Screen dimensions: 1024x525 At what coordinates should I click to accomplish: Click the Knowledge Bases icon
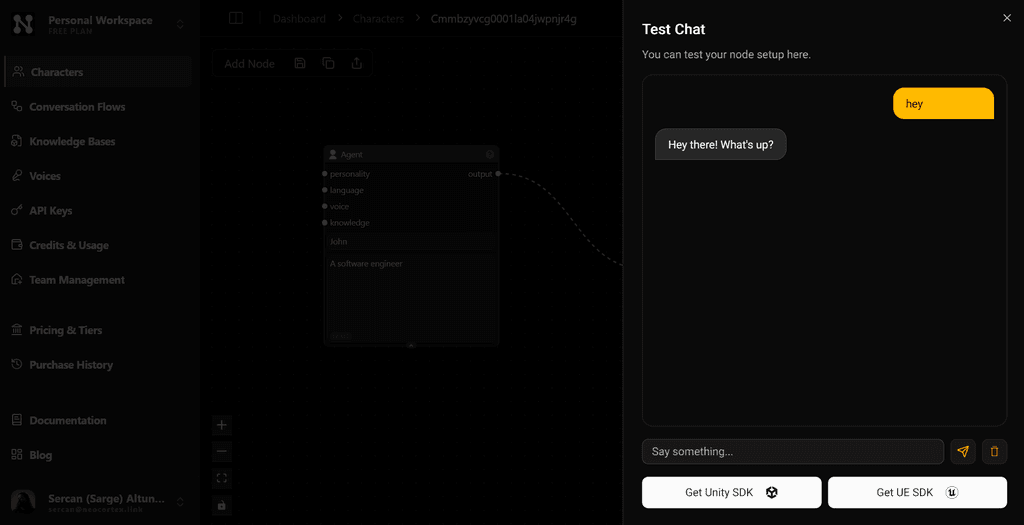click(17, 141)
